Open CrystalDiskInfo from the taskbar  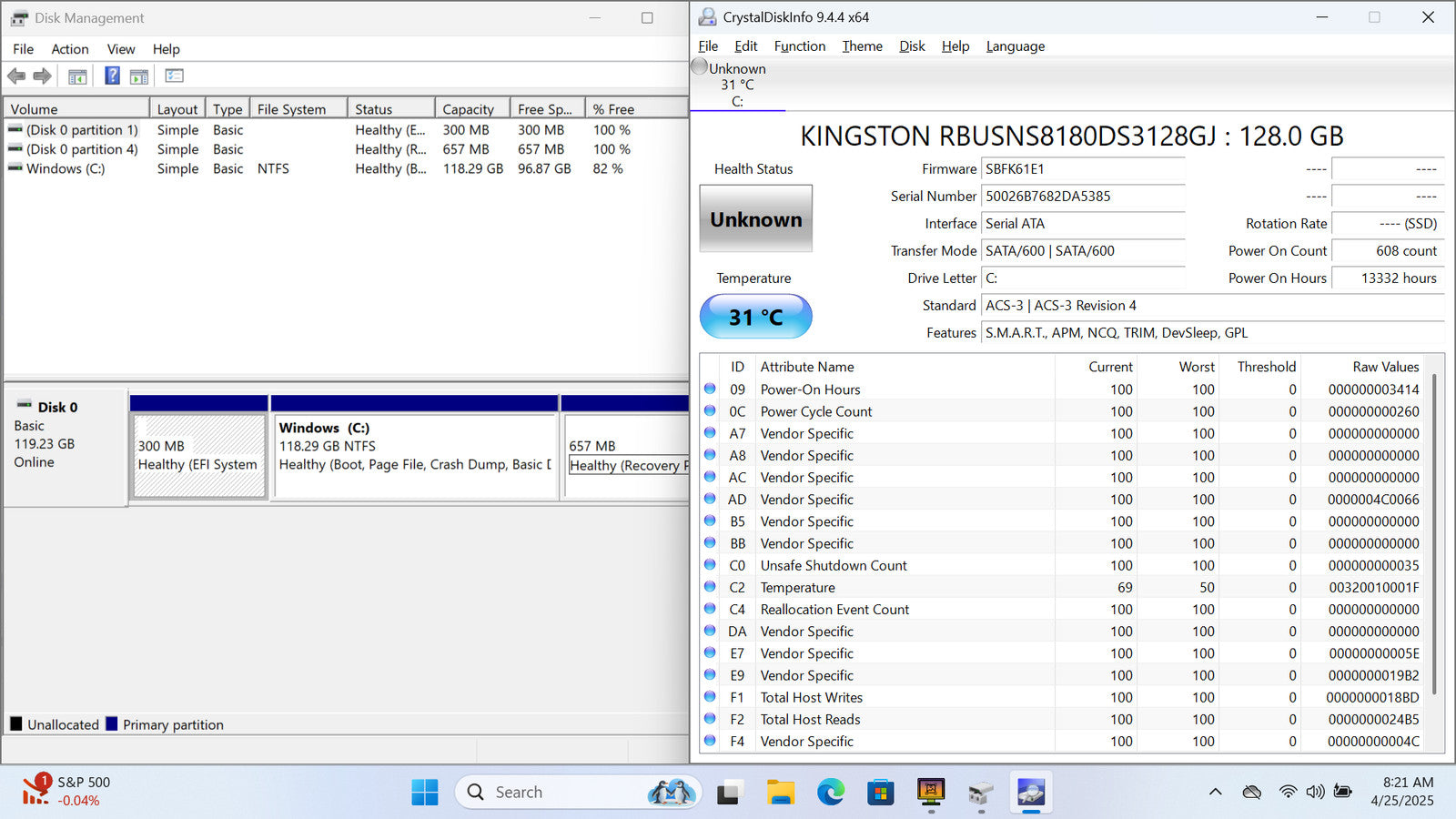tap(1030, 793)
